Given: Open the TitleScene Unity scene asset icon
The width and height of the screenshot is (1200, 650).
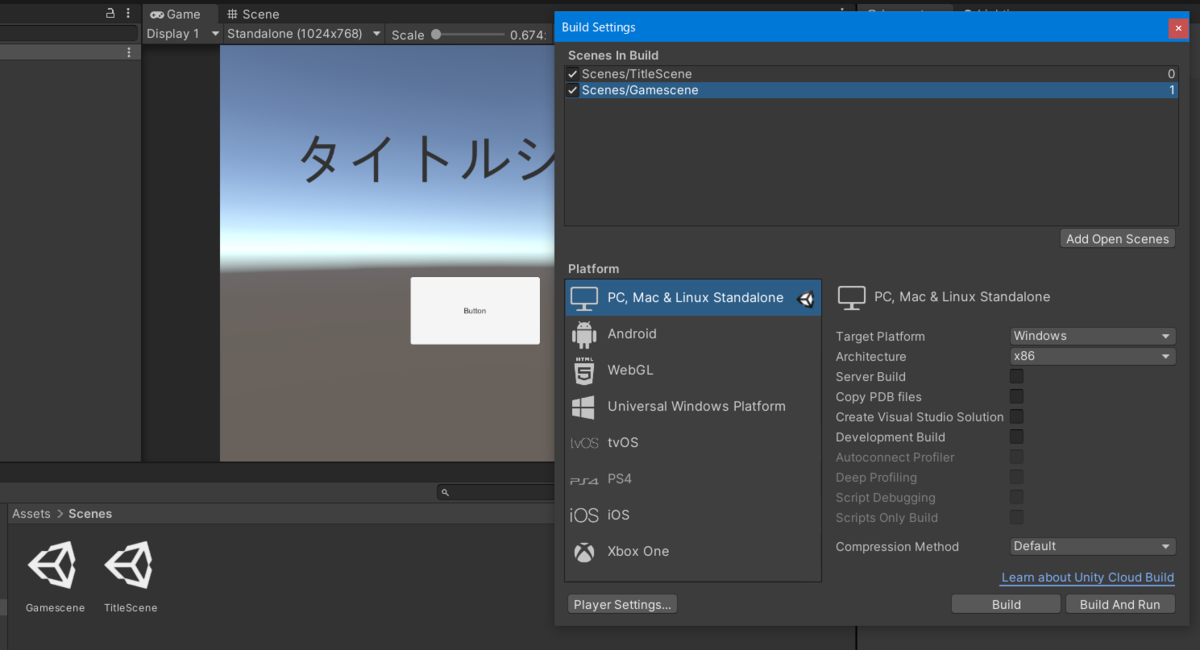Looking at the screenshot, I should (129, 566).
